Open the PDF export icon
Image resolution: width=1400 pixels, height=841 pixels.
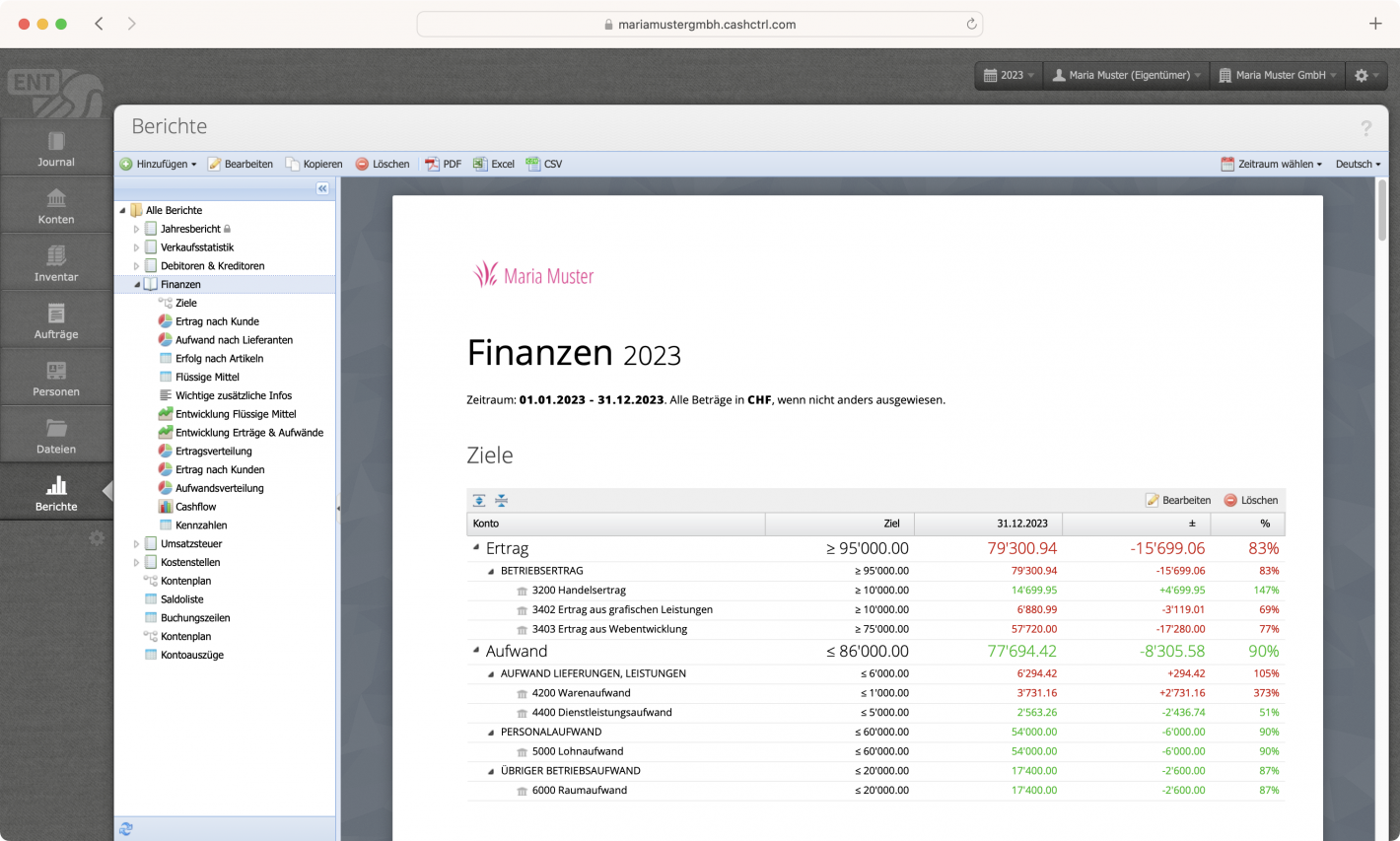tap(442, 164)
